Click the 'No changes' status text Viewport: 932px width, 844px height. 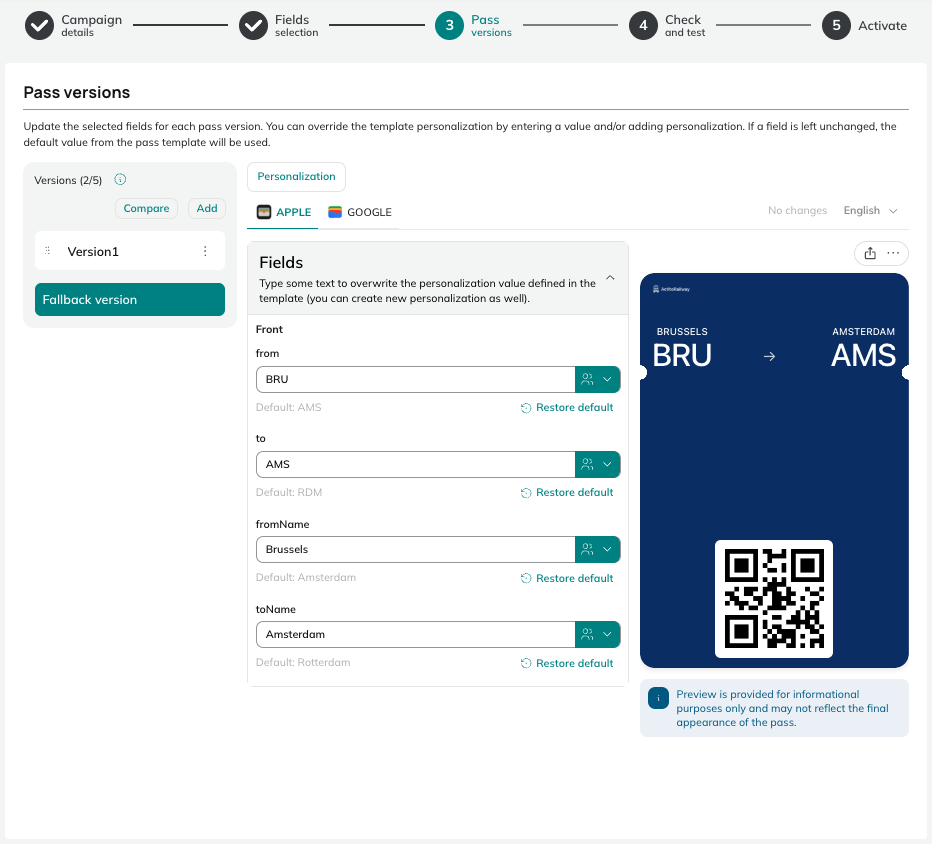(x=797, y=210)
